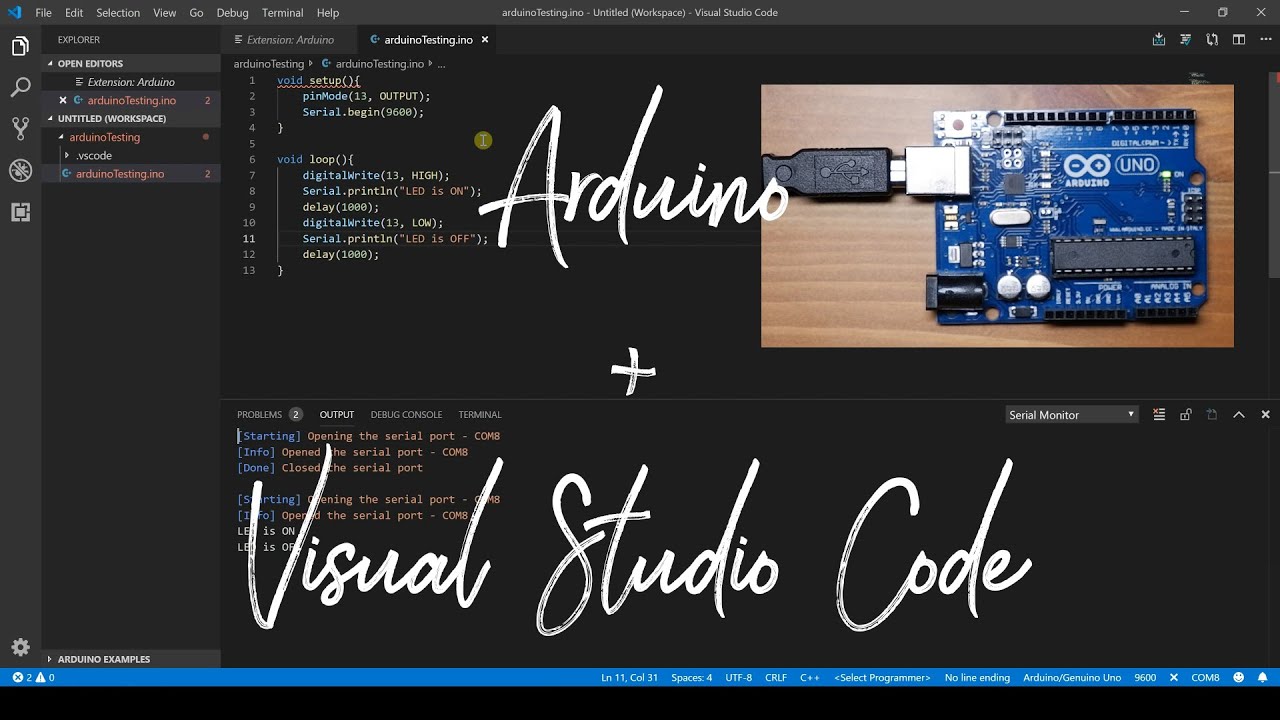Open the Source Control view
The height and width of the screenshot is (720, 1280).
point(20,129)
